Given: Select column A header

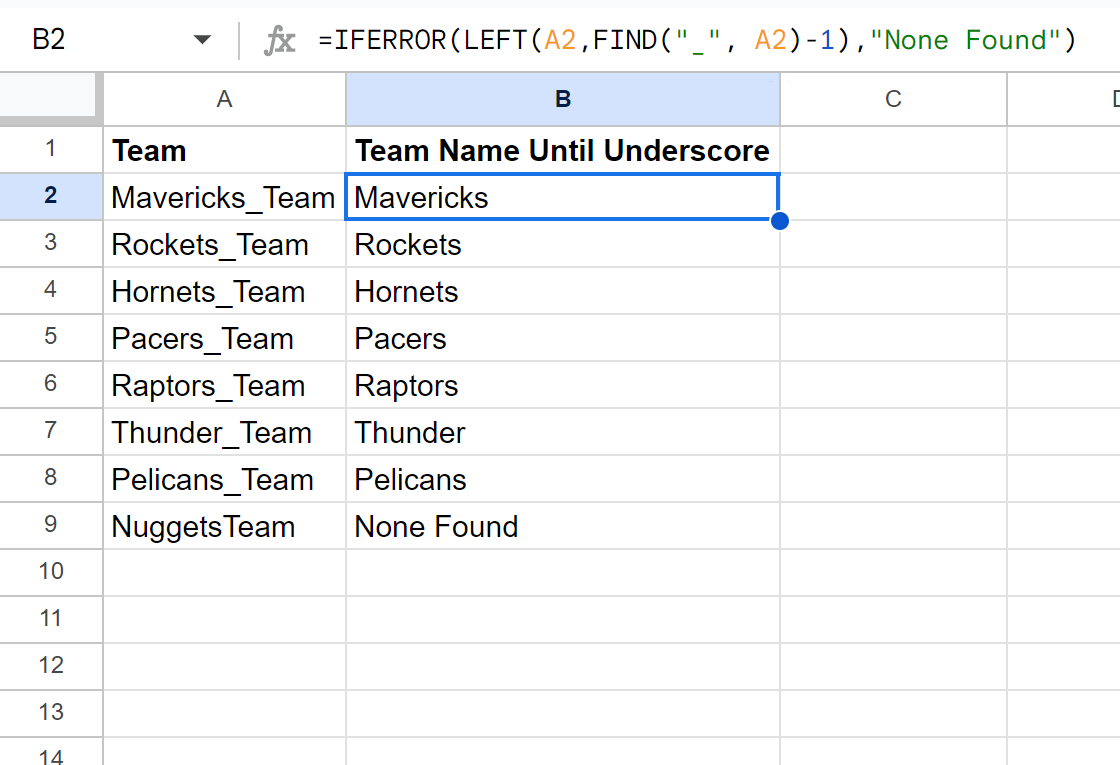Looking at the screenshot, I should pyautogui.click(x=224, y=99).
